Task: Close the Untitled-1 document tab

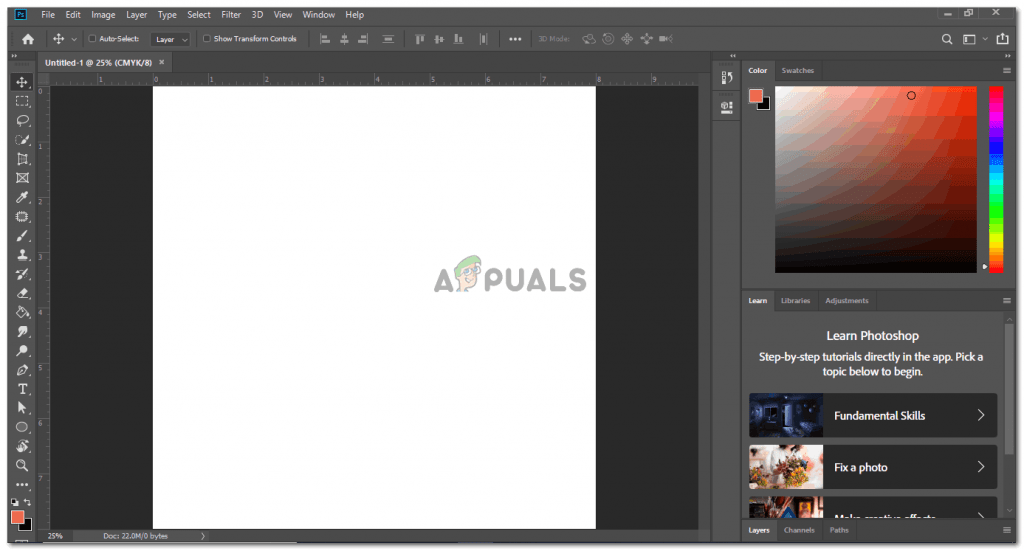Action: click(x=161, y=62)
